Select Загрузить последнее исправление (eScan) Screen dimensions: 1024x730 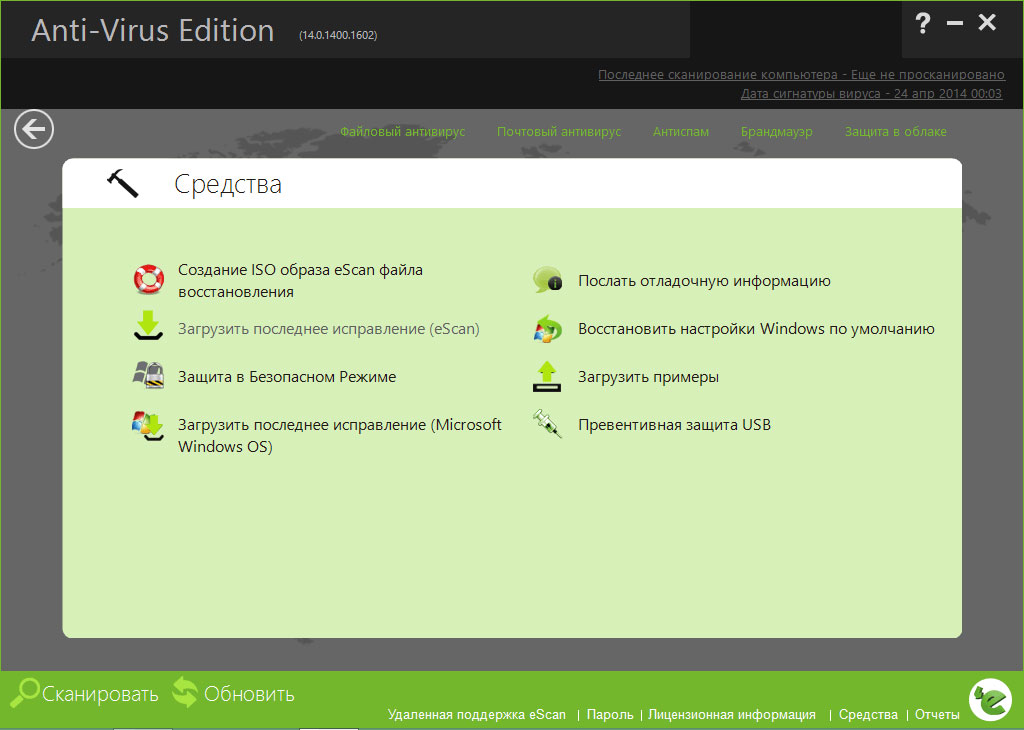coord(328,328)
